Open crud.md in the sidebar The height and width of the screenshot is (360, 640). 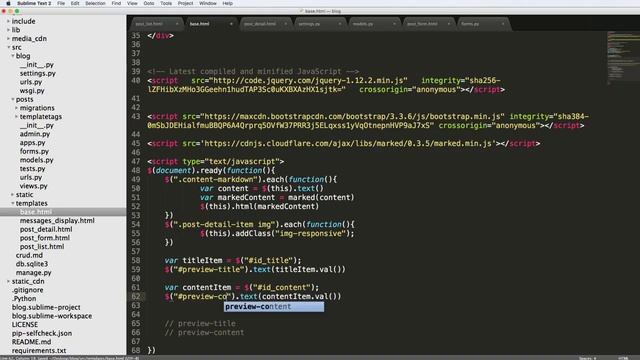click(29, 256)
